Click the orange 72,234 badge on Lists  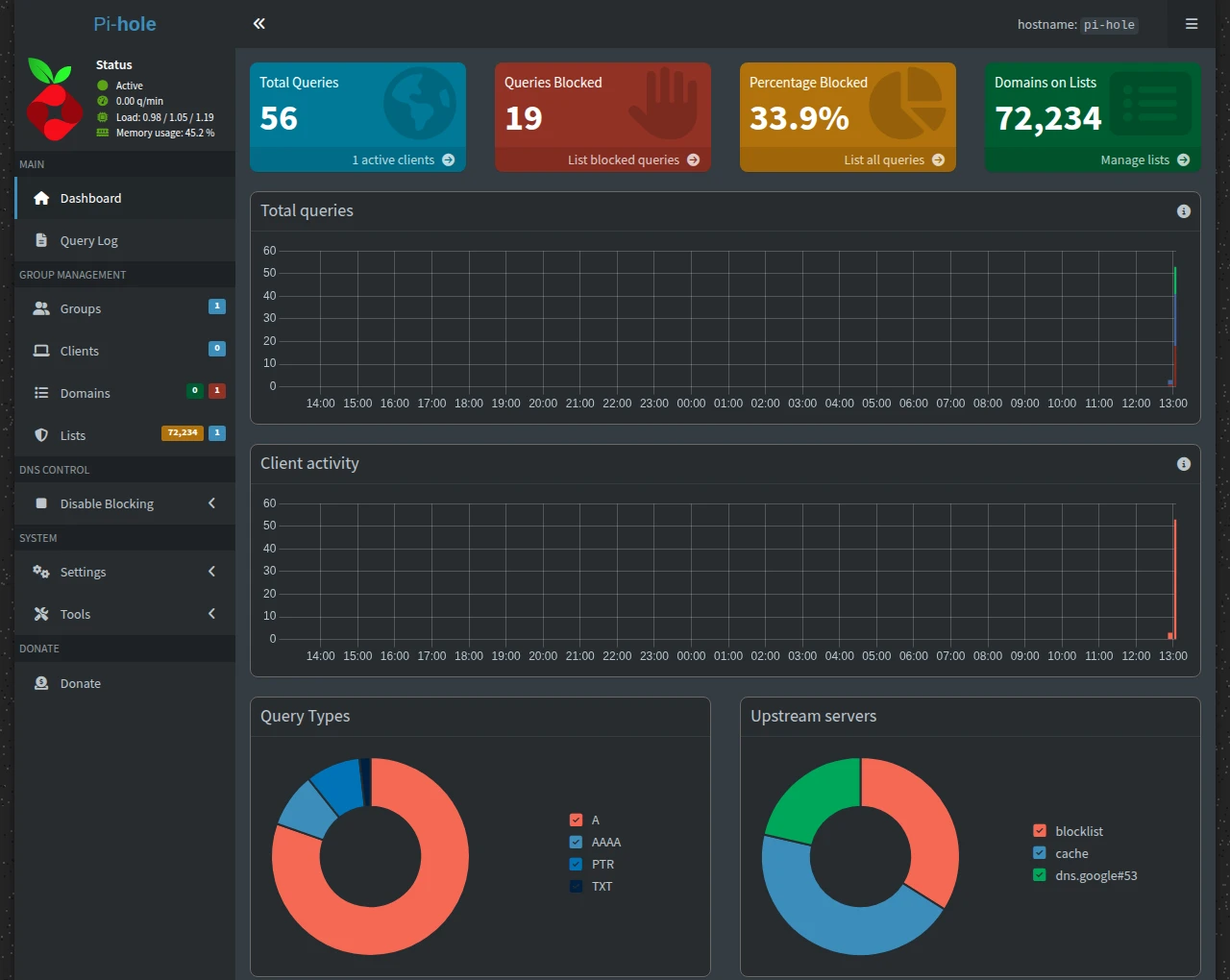tap(183, 432)
